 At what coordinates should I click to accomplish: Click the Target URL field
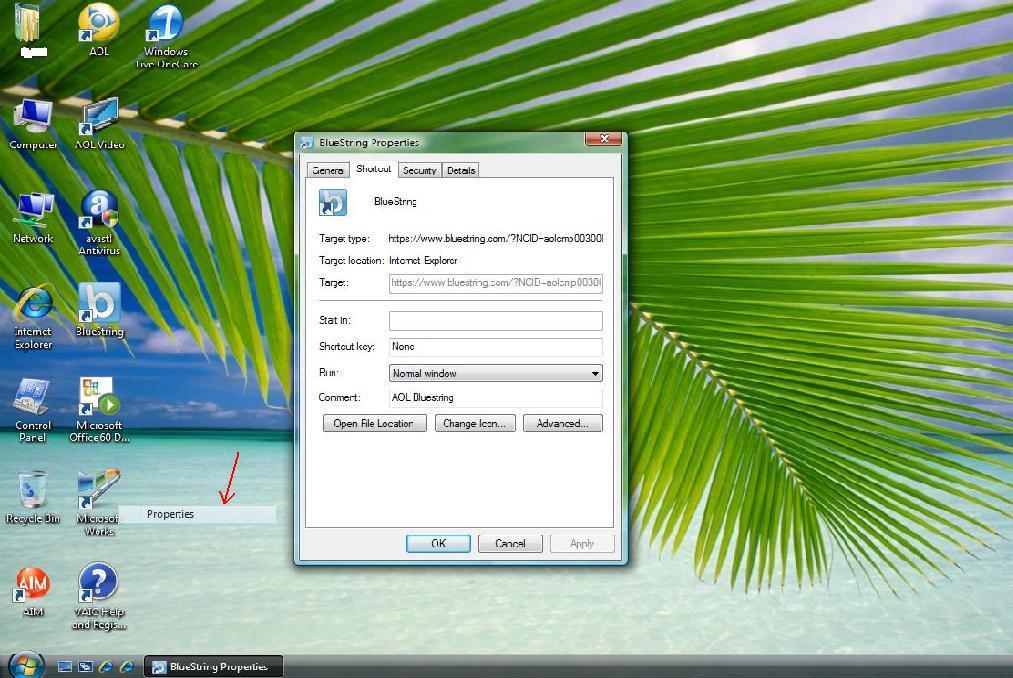coord(496,283)
